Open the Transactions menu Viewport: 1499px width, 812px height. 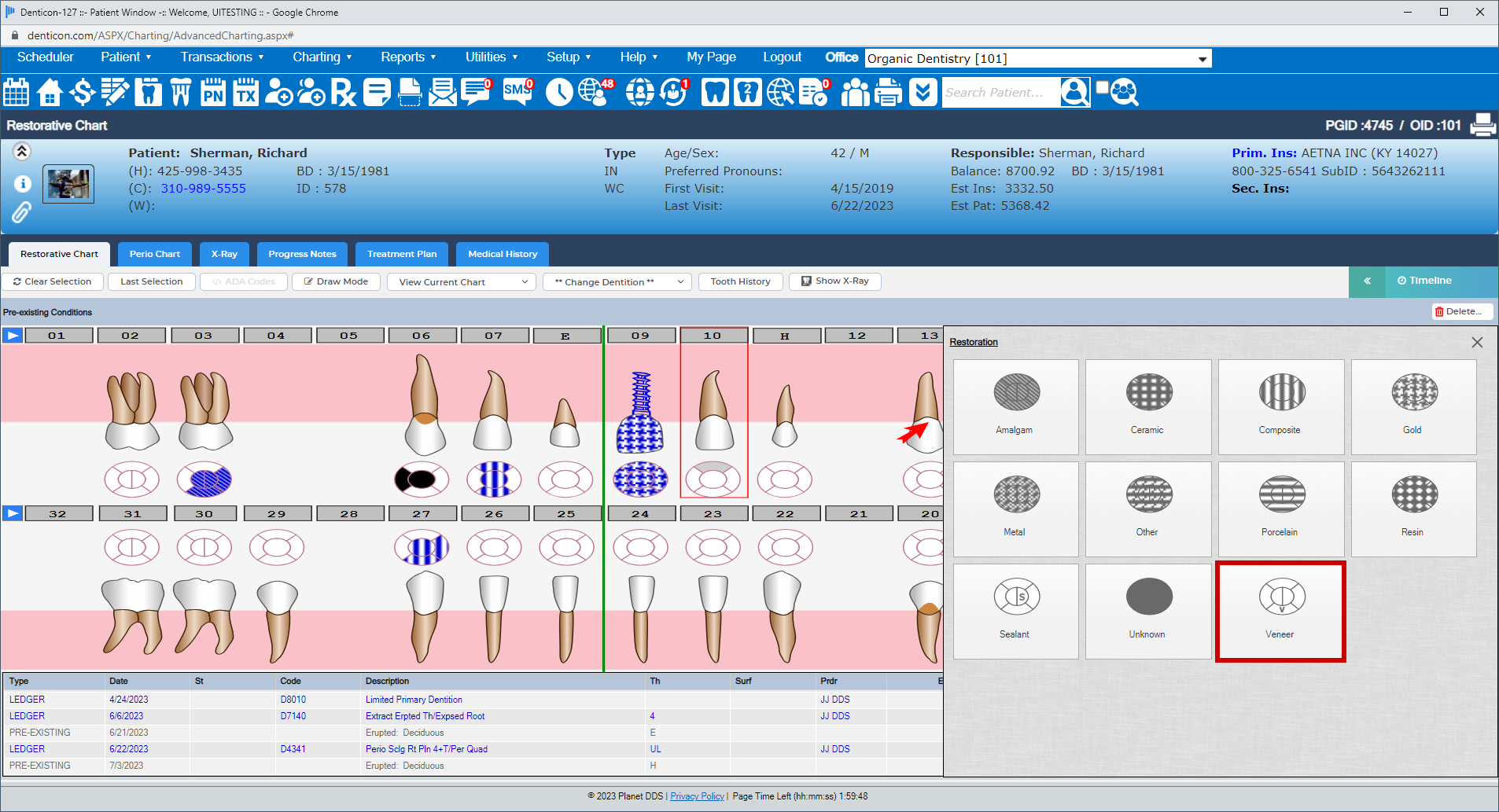tap(223, 57)
